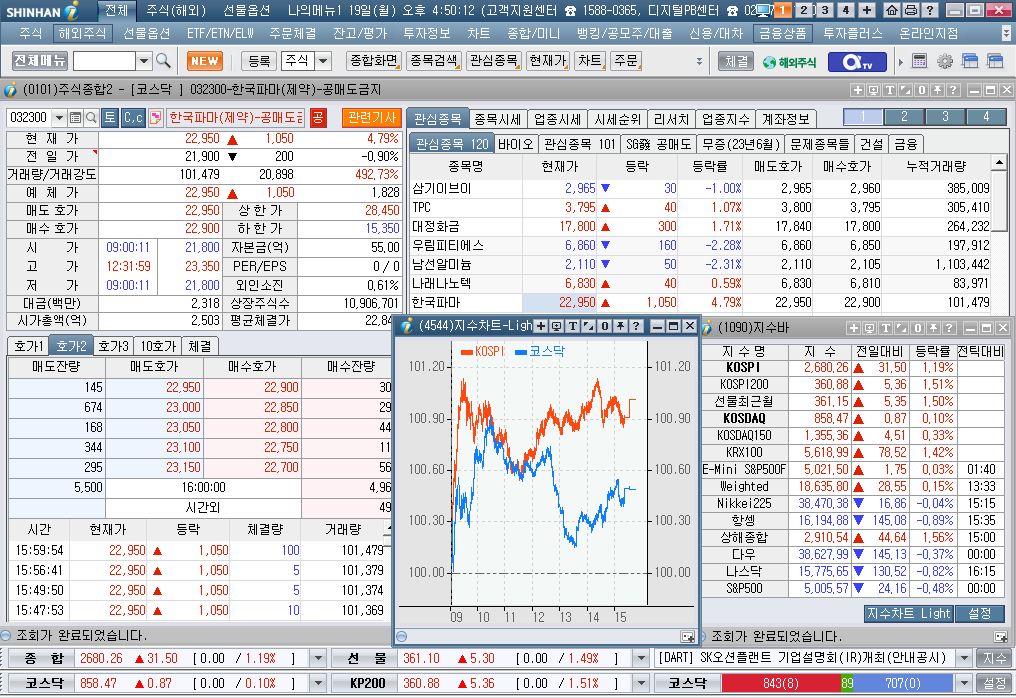Click the 등록 toolbar button

(x=259, y=61)
